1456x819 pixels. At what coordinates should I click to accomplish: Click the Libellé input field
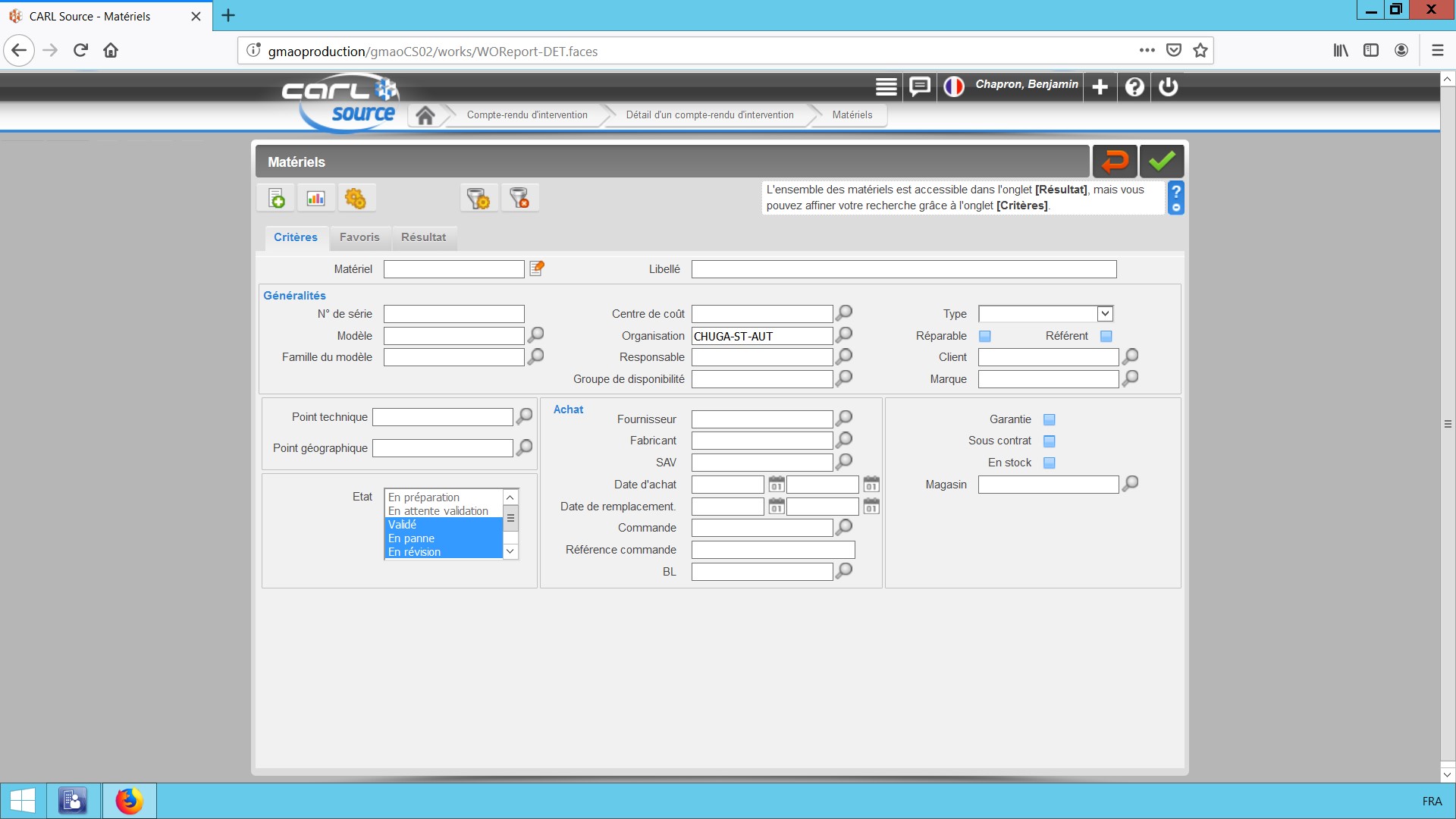[x=903, y=269]
